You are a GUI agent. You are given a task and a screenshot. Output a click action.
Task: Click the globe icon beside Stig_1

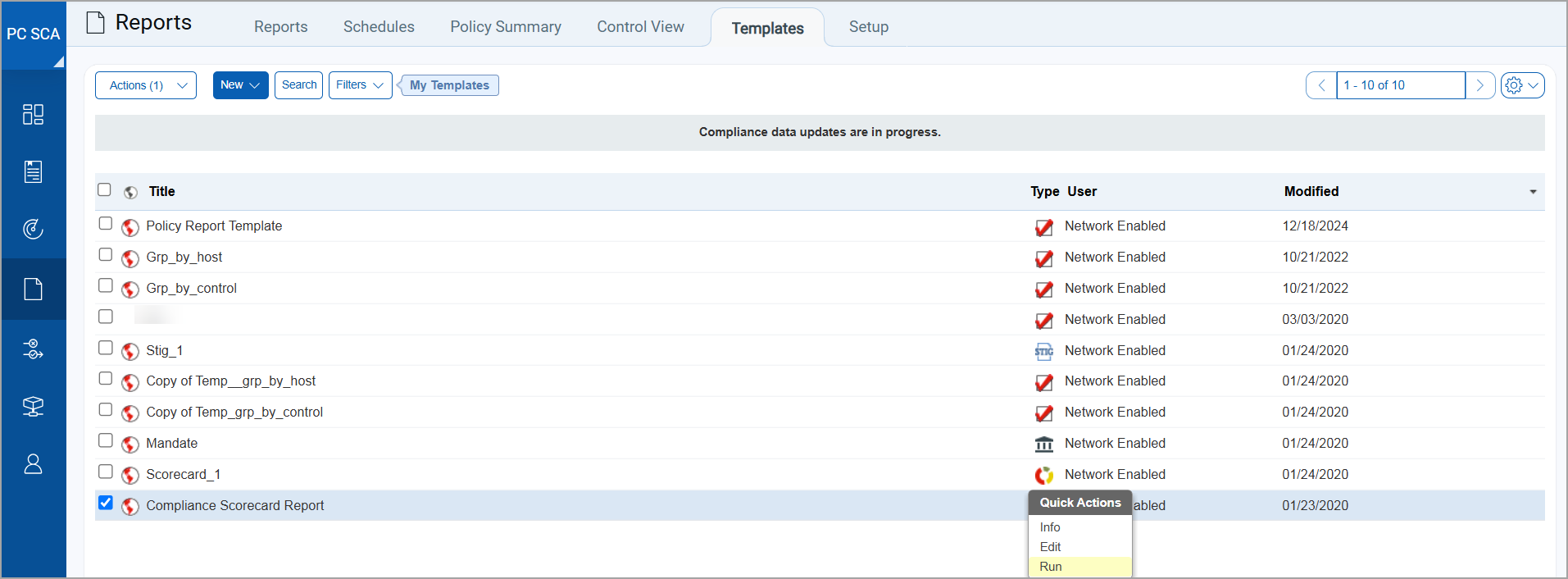pos(130,352)
